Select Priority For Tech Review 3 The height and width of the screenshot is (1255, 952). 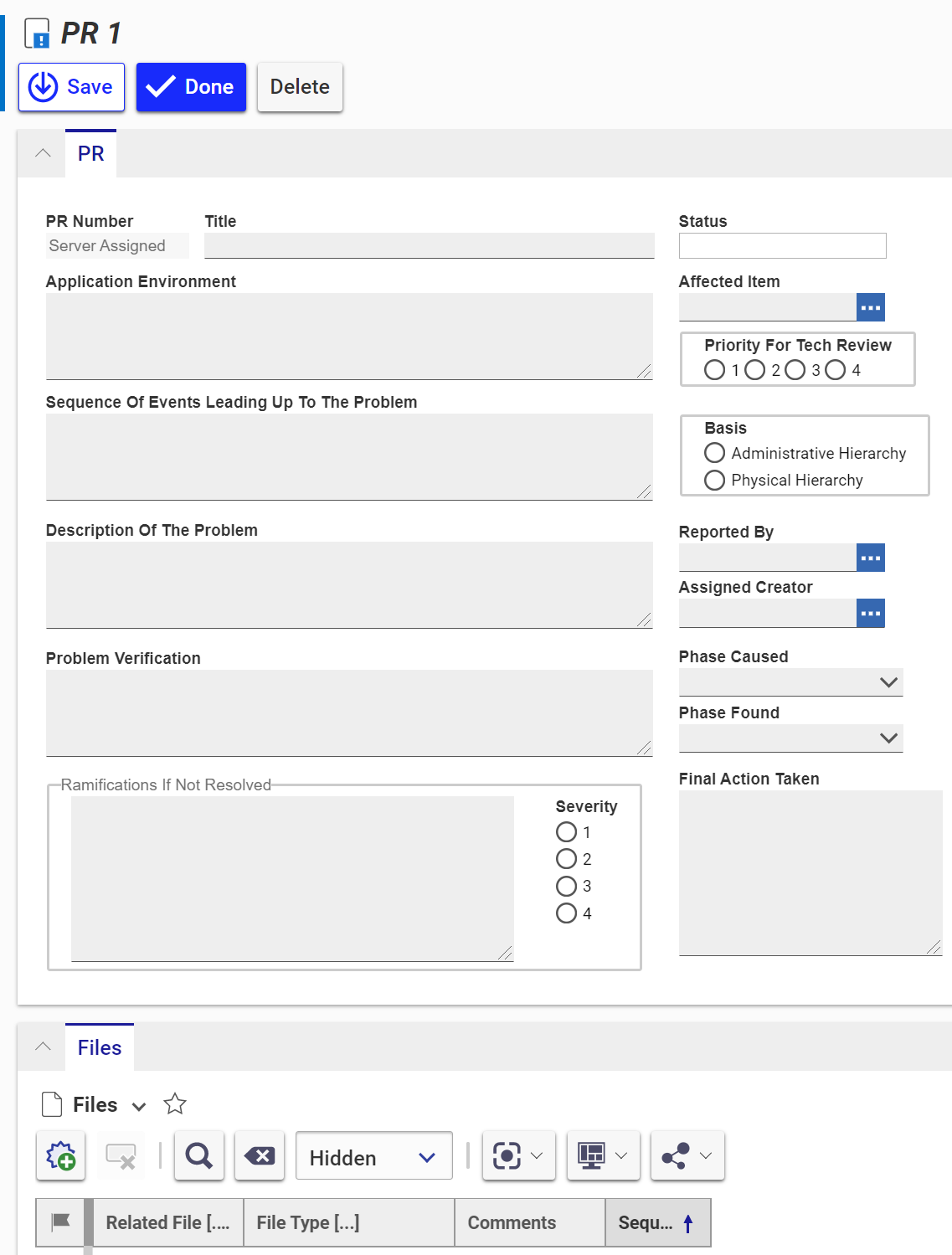795,370
